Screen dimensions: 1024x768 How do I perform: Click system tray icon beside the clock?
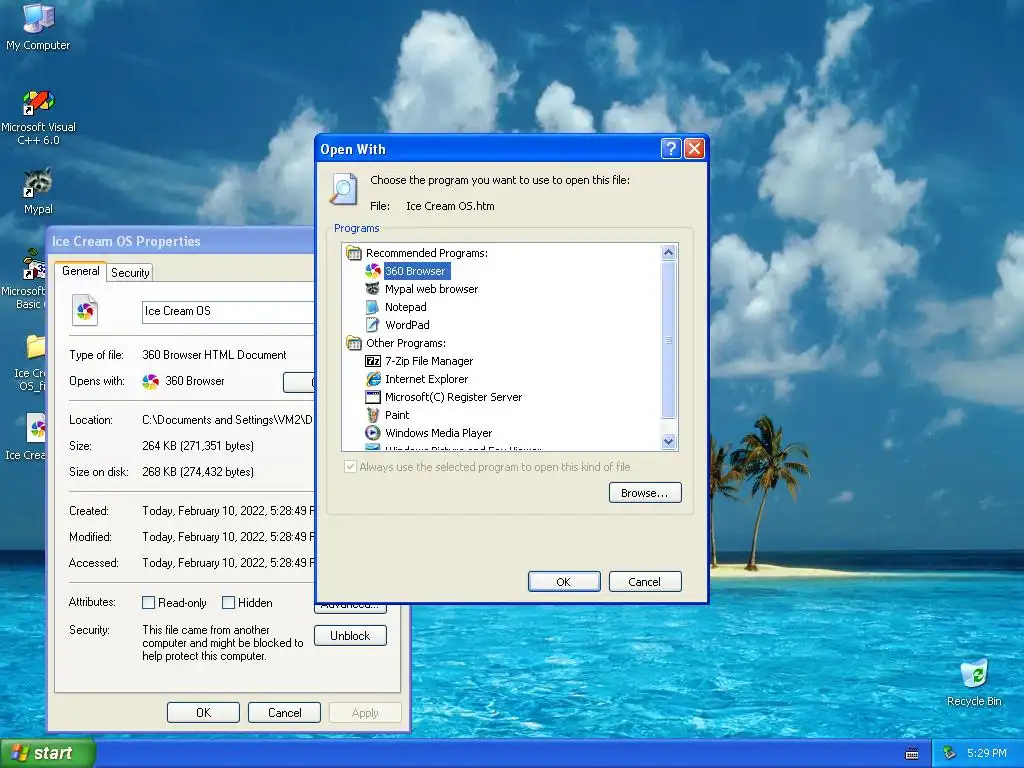950,753
